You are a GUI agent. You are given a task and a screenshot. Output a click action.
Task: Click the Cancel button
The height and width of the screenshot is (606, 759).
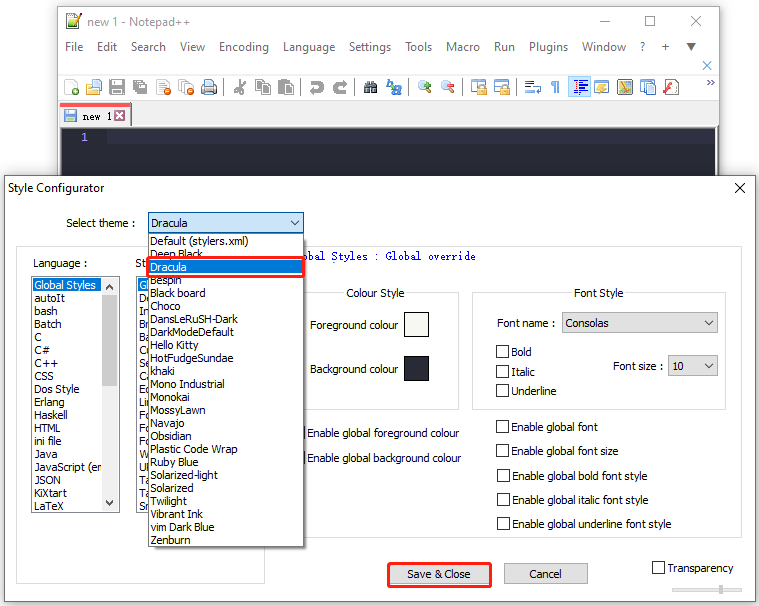545,574
